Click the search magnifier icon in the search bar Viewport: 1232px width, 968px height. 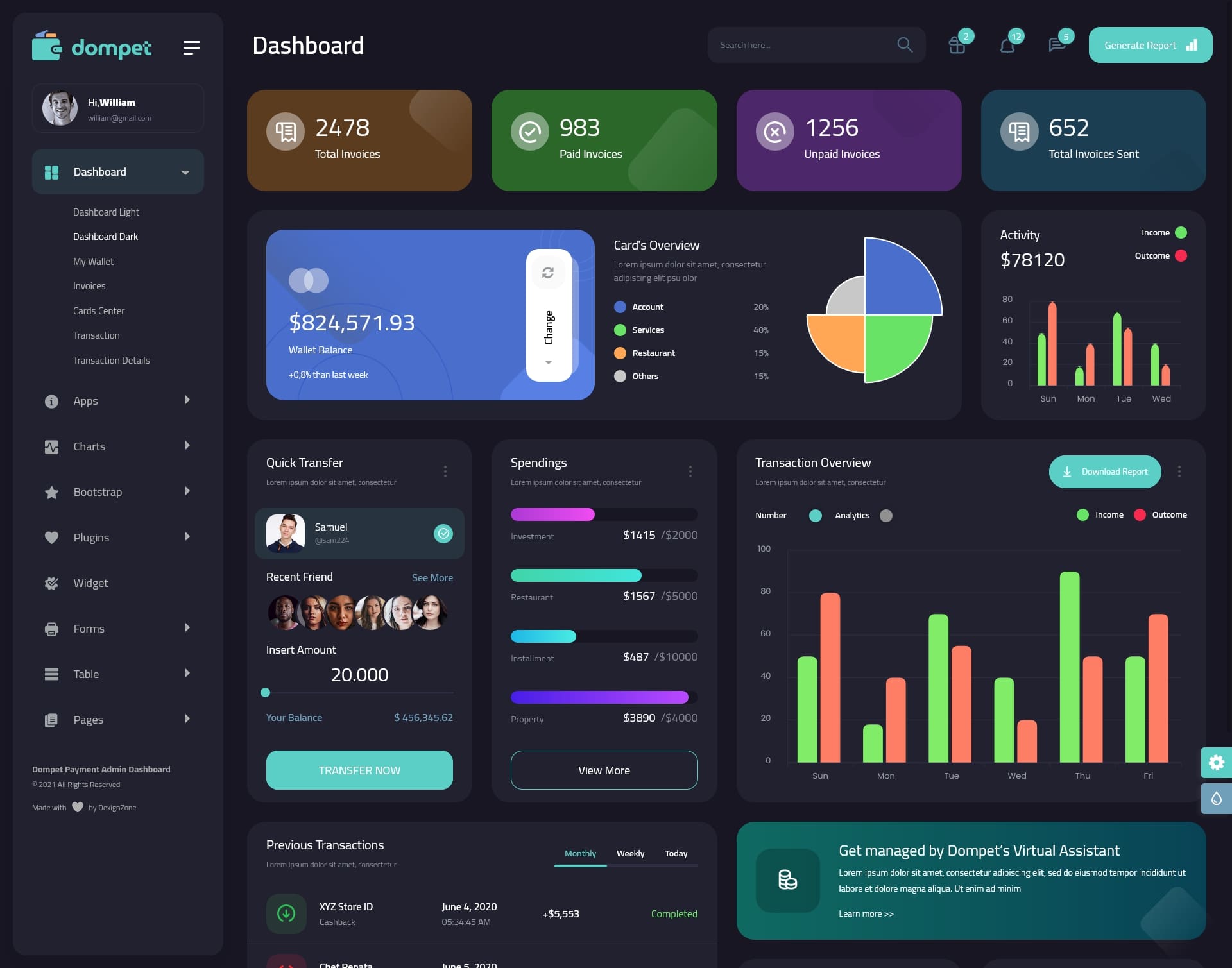click(905, 45)
